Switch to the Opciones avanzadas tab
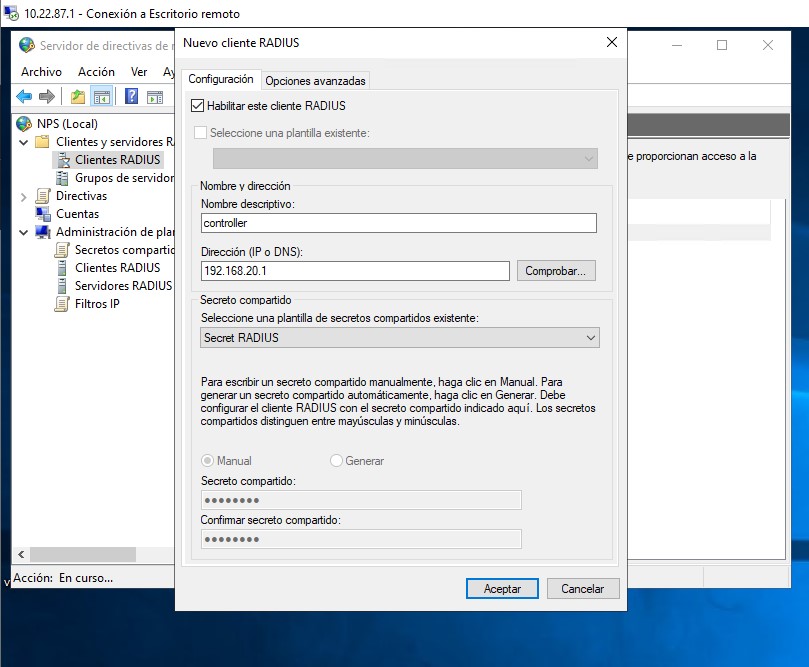Screen dimensions: 809x667 click(x=315, y=80)
